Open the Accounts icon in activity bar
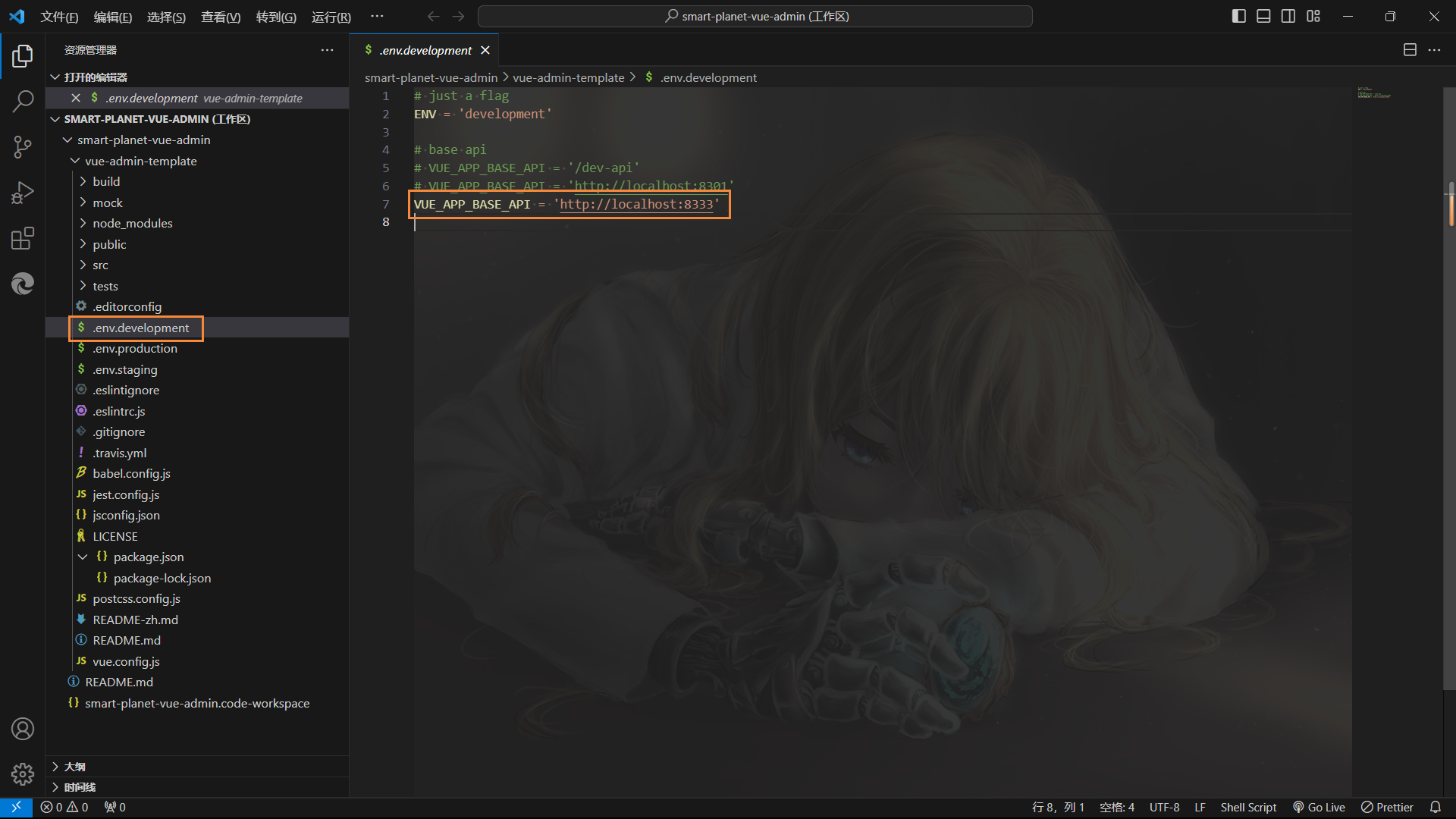Screen dimensions: 1456x819 [x=23, y=729]
